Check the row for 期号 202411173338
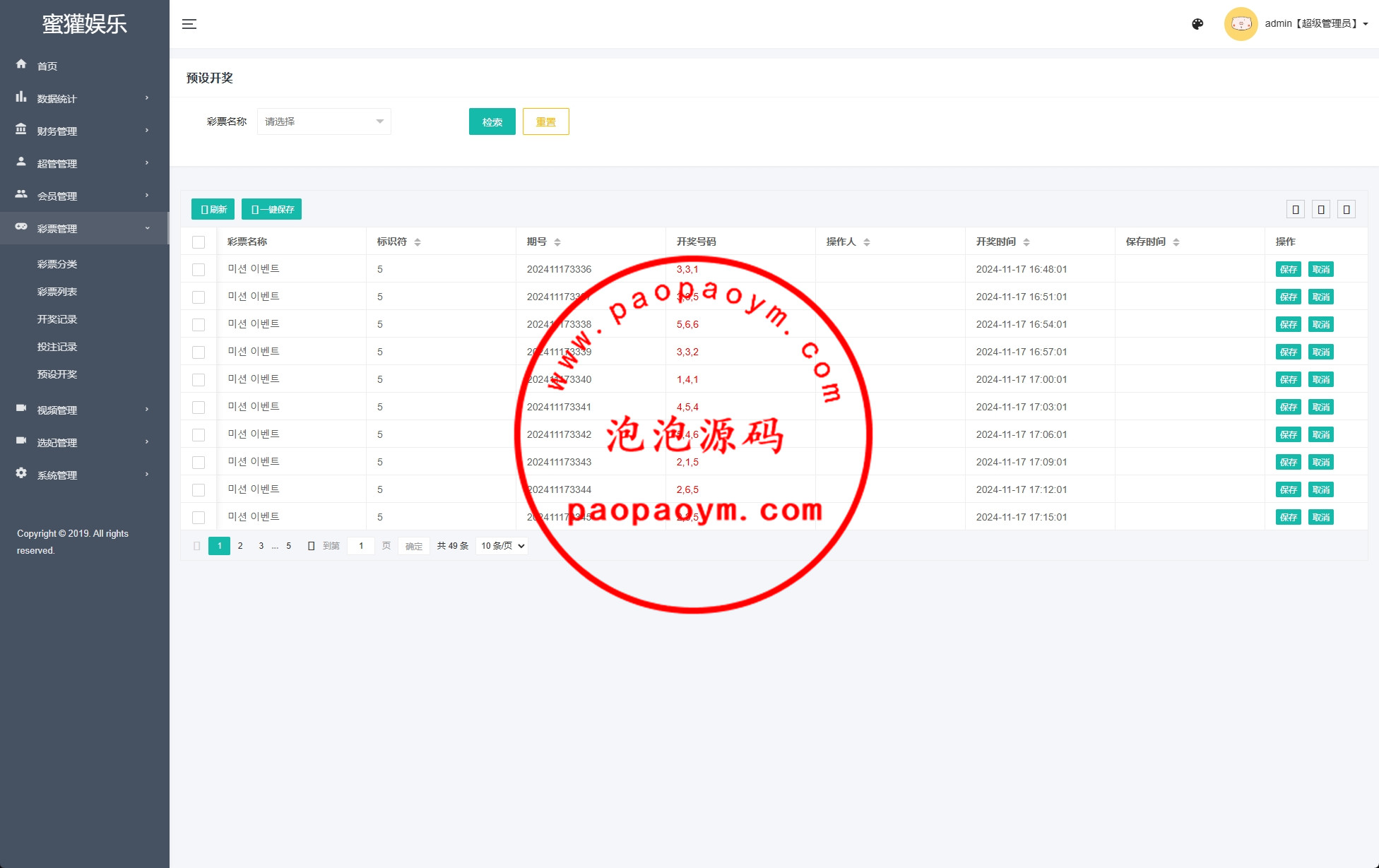This screenshot has height=868, width=1379. tap(199, 325)
